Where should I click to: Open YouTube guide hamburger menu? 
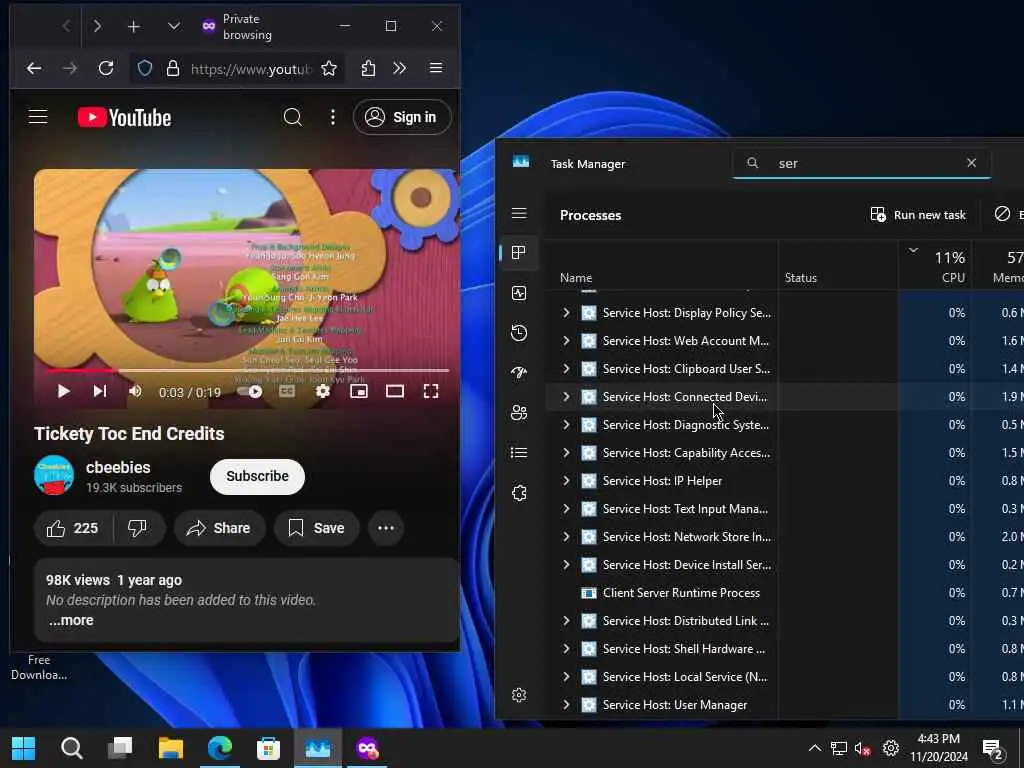[38, 117]
